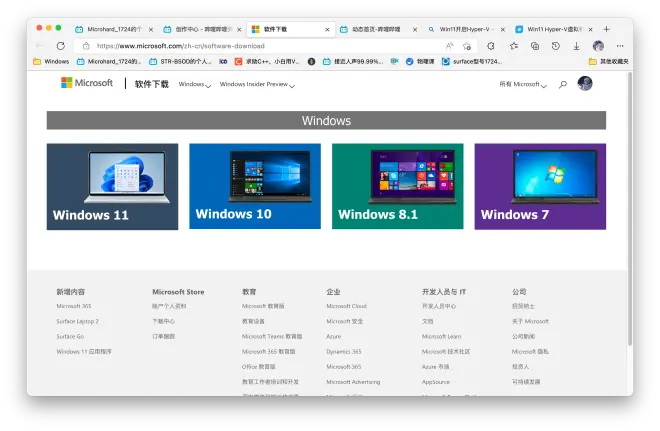Open the Windows 10 download tile
The image size is (660, 431).
tap(255, 186)
